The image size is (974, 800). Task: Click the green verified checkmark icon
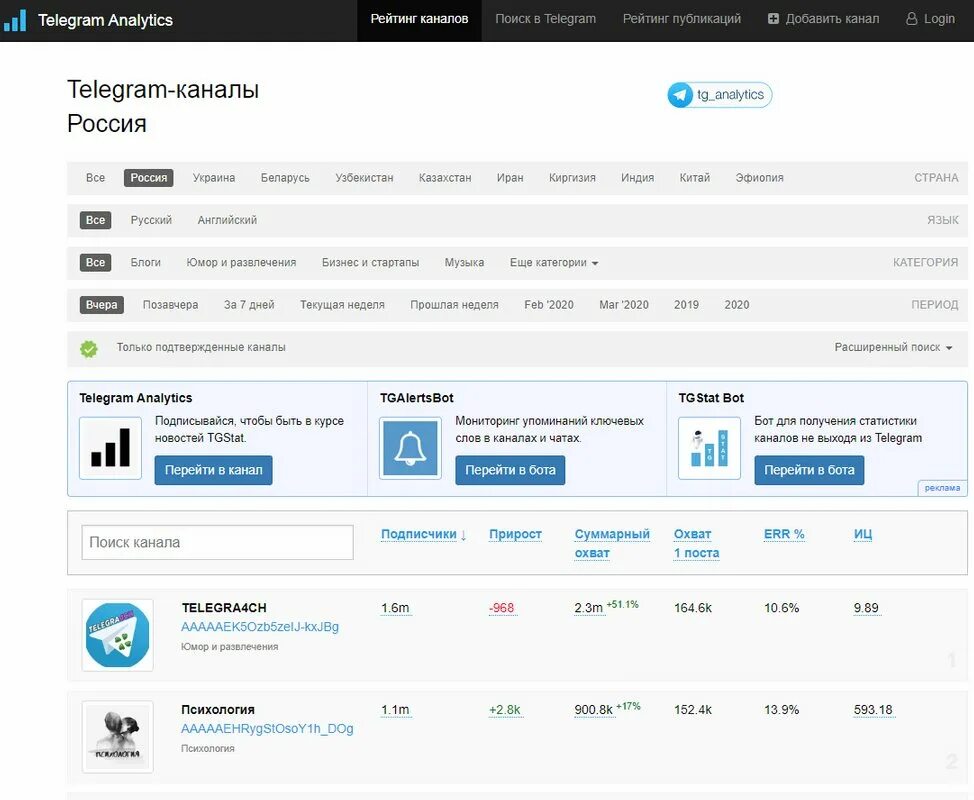pos(89,348)
